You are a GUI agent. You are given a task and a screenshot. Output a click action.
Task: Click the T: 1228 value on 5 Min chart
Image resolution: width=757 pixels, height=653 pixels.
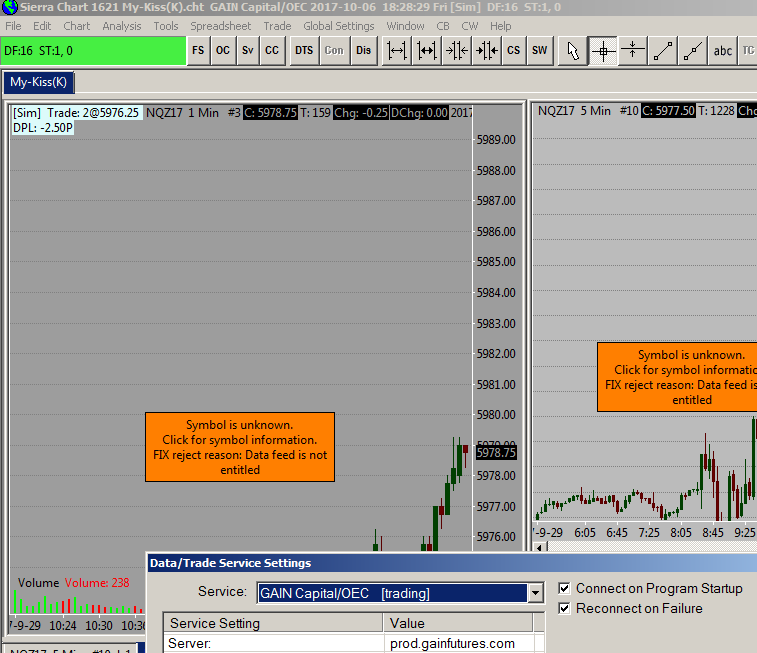click(x=716, y=111)
